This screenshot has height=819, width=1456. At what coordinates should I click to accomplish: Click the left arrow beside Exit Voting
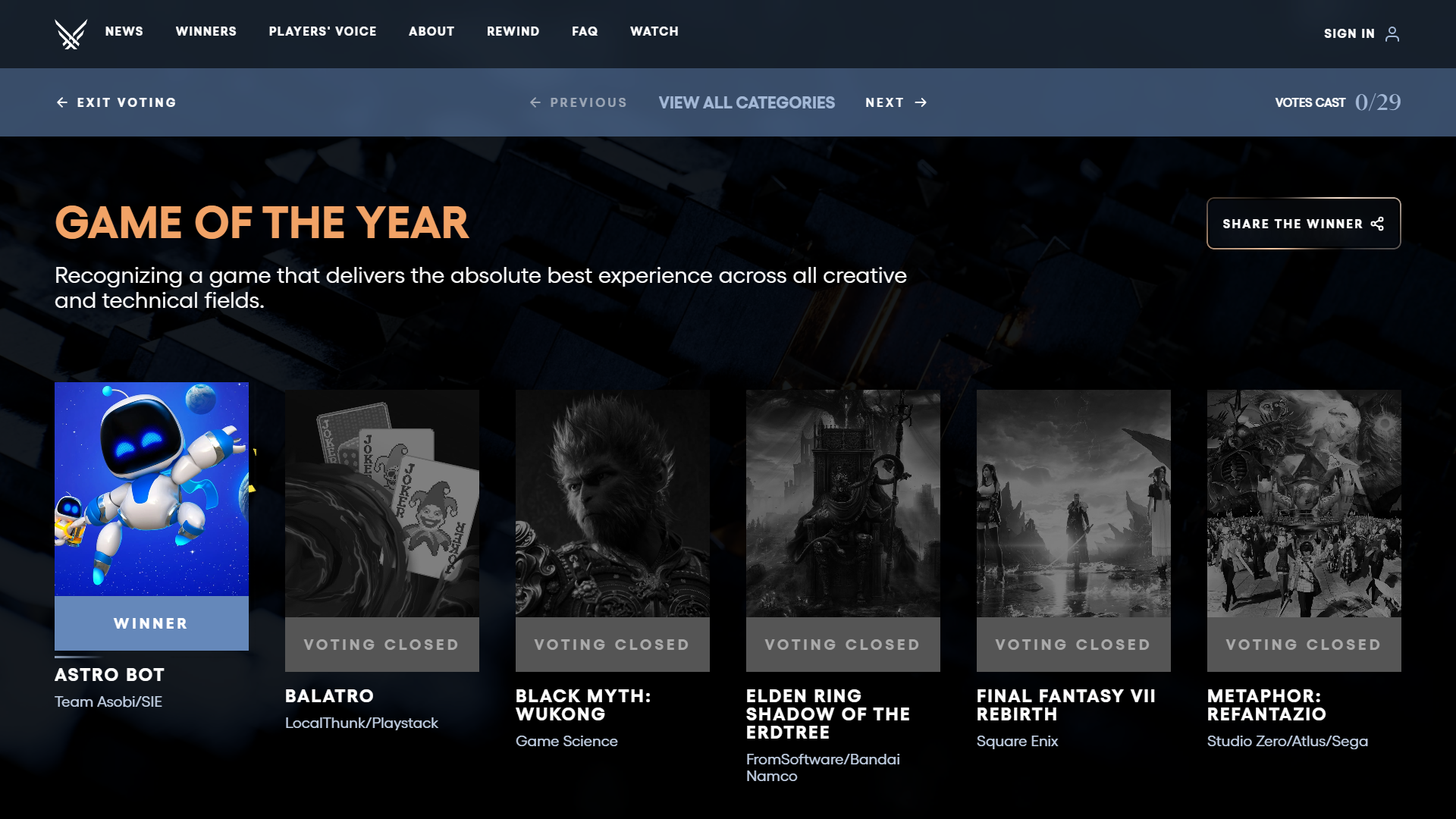click(x=62, y=102)
